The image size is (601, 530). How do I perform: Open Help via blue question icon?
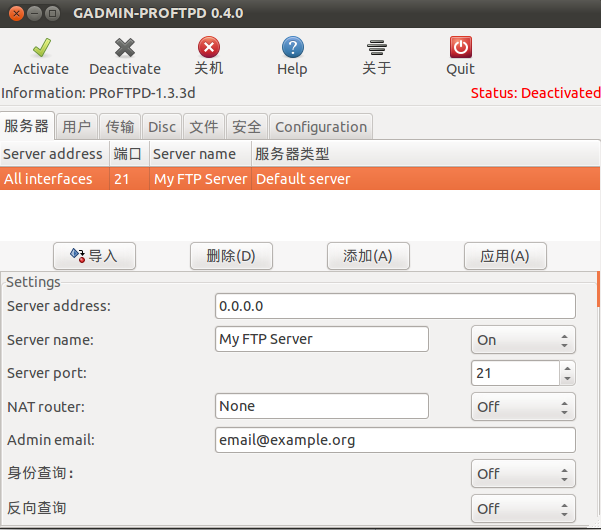tap(292, 47)
